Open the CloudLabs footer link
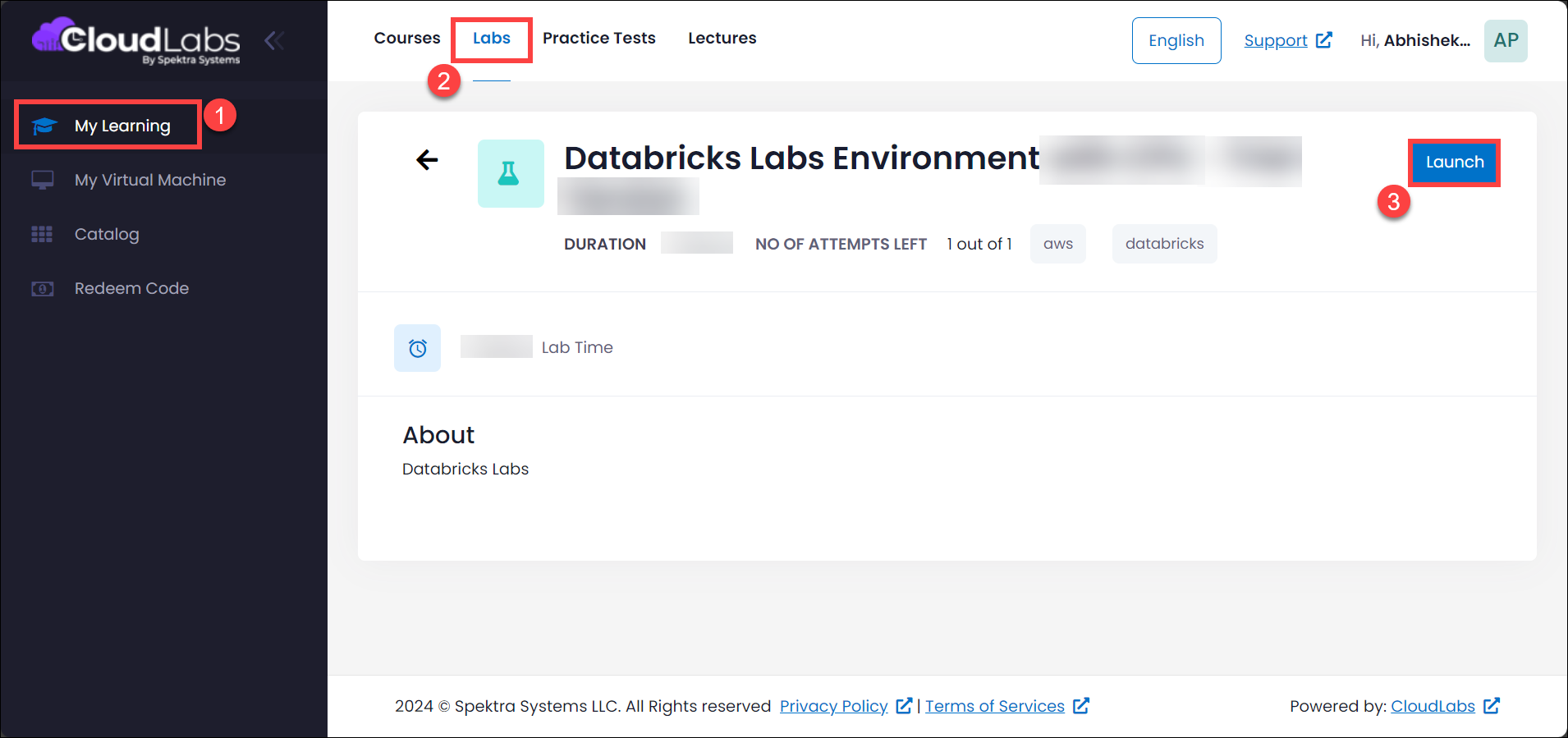Image resolution: width=1568 pixels, height=738 pixels. click(x=1433, y=706)
